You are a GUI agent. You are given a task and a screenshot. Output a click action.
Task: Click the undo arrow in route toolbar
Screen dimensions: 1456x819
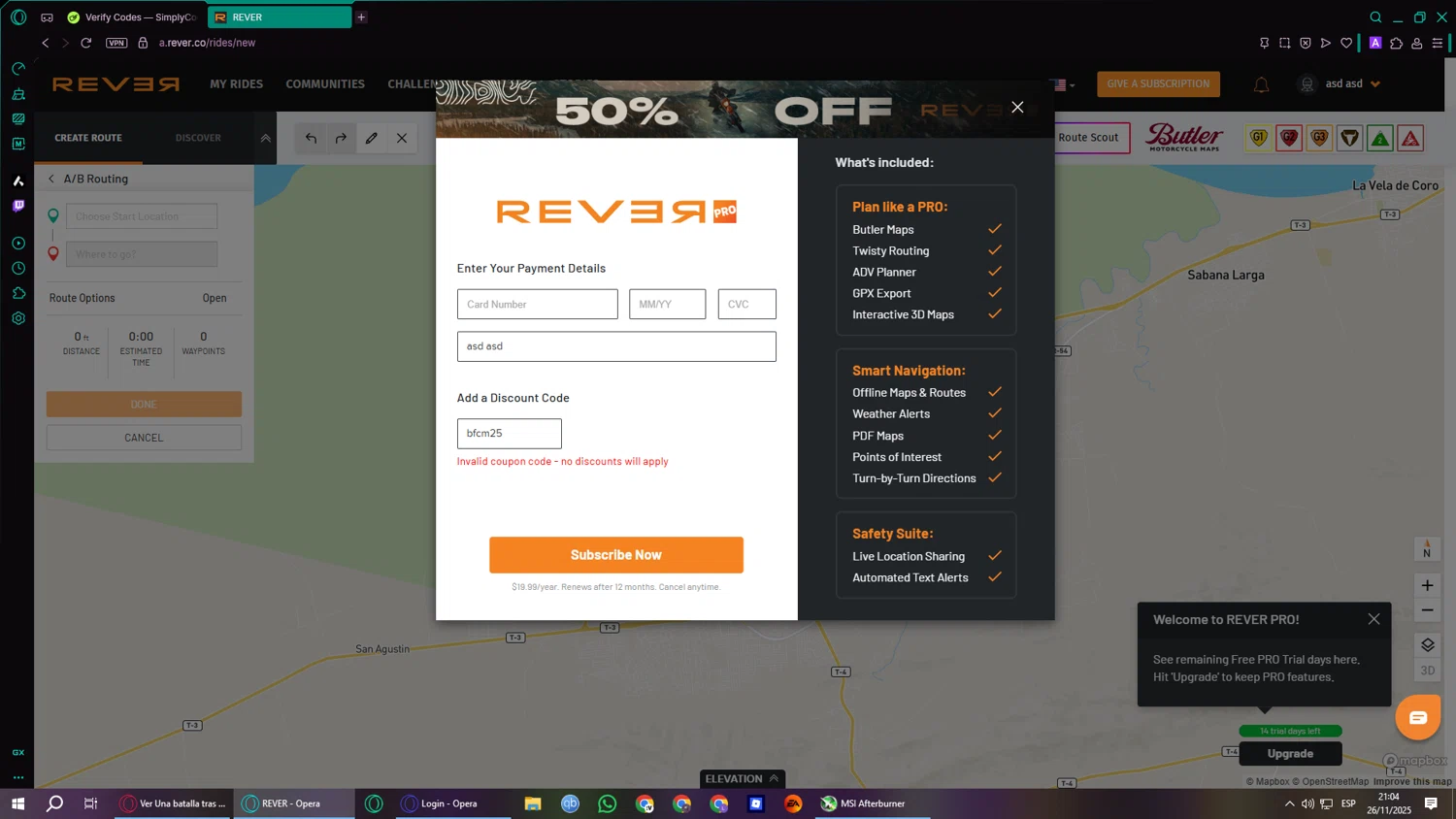click(311, 138)
